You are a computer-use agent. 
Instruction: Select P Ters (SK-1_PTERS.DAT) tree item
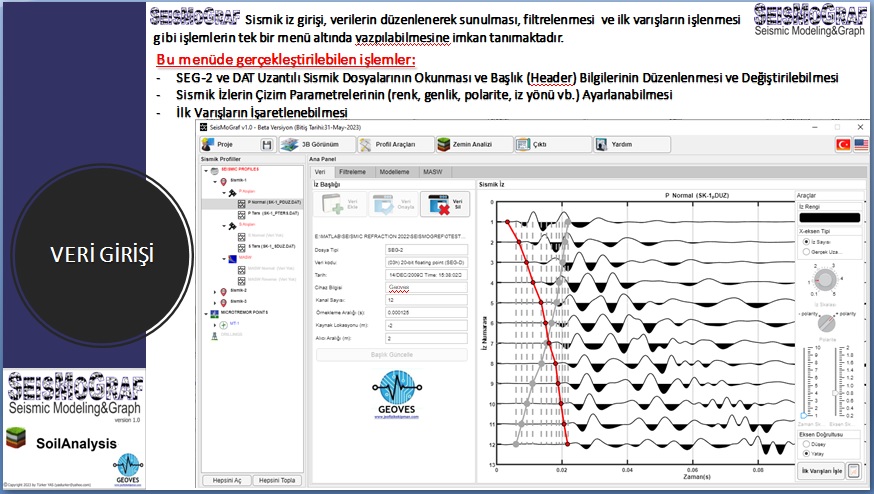click(x=273, y=214)
